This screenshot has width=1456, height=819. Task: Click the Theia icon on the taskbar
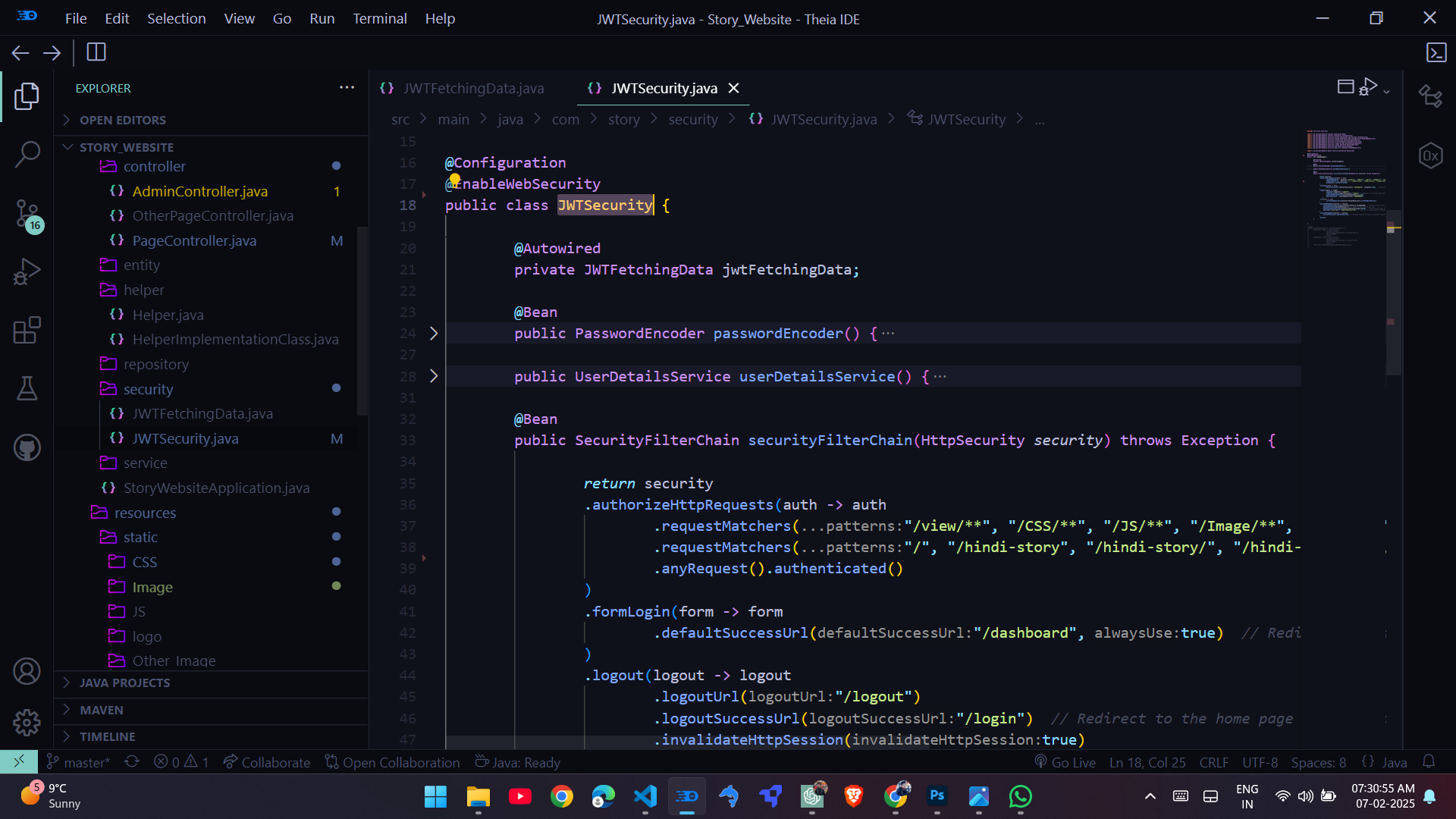(x=687, y=796)
